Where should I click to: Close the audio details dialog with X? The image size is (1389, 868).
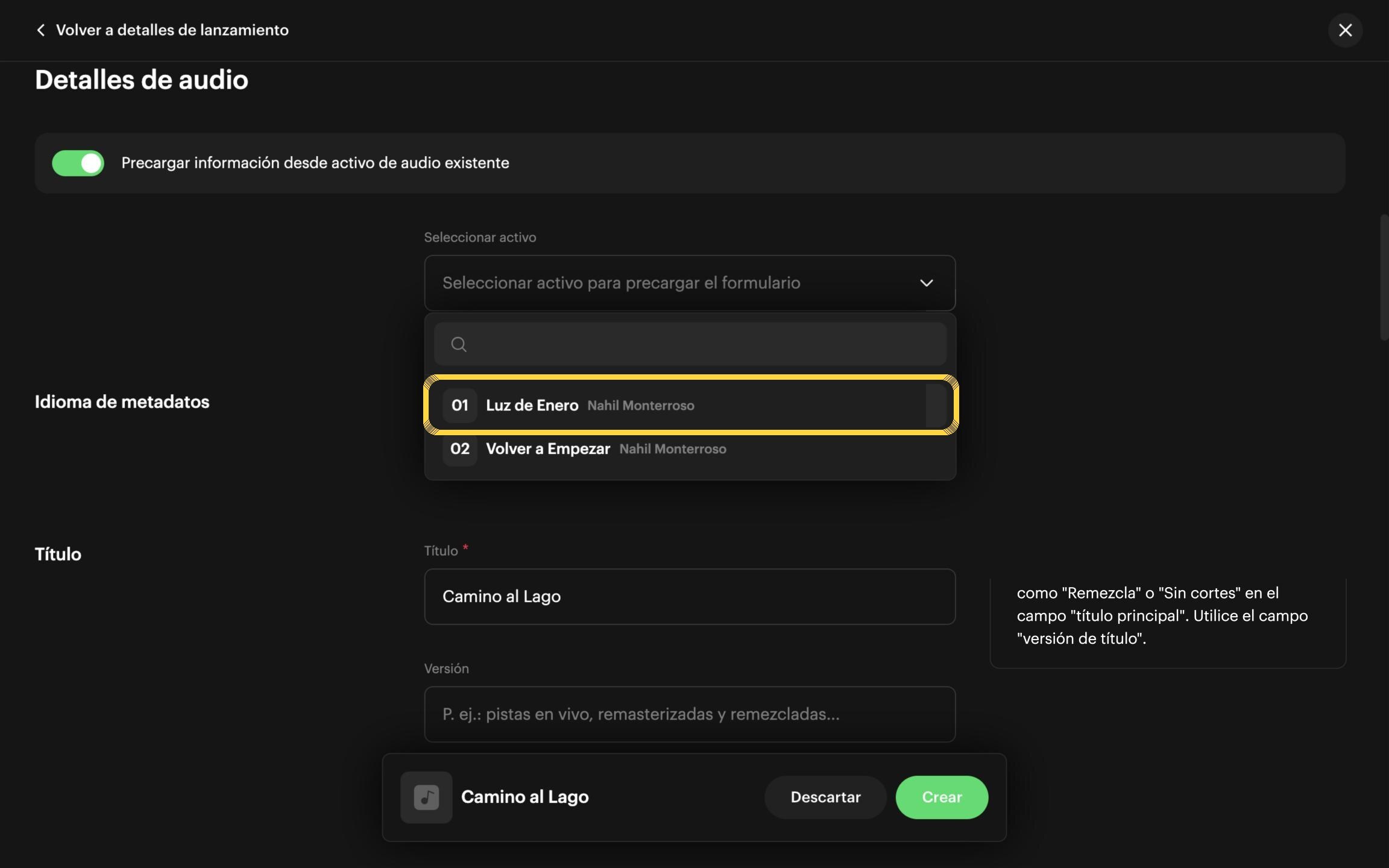(x=1345, y=30)
